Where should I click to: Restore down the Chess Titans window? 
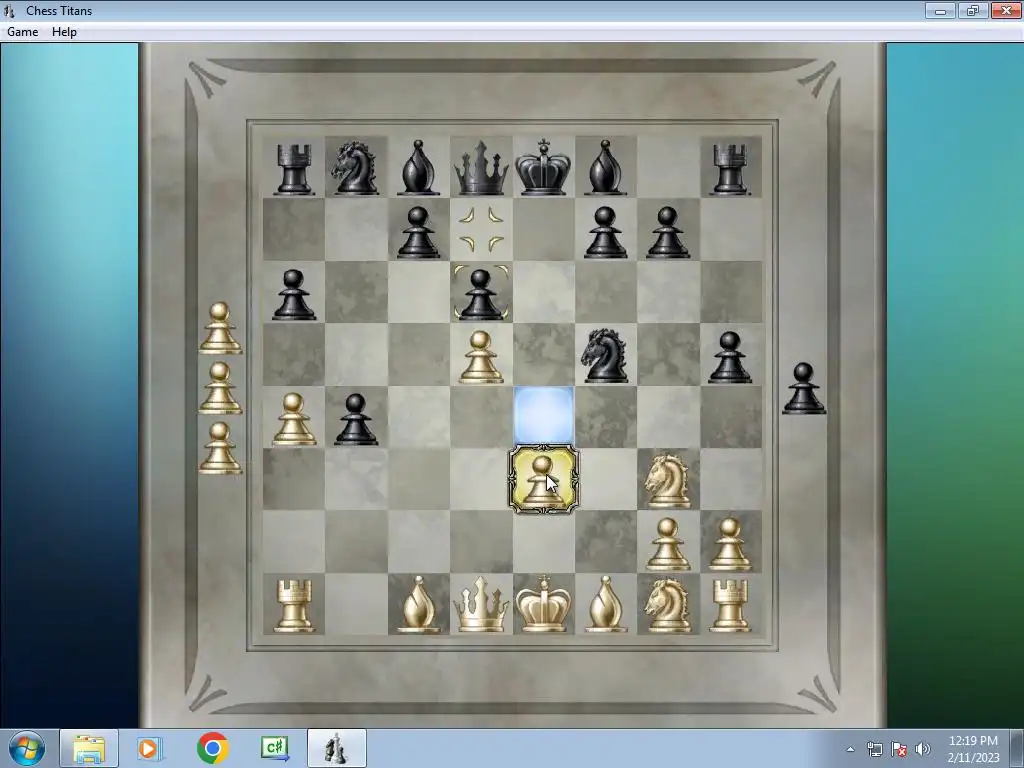click(972, 10)
